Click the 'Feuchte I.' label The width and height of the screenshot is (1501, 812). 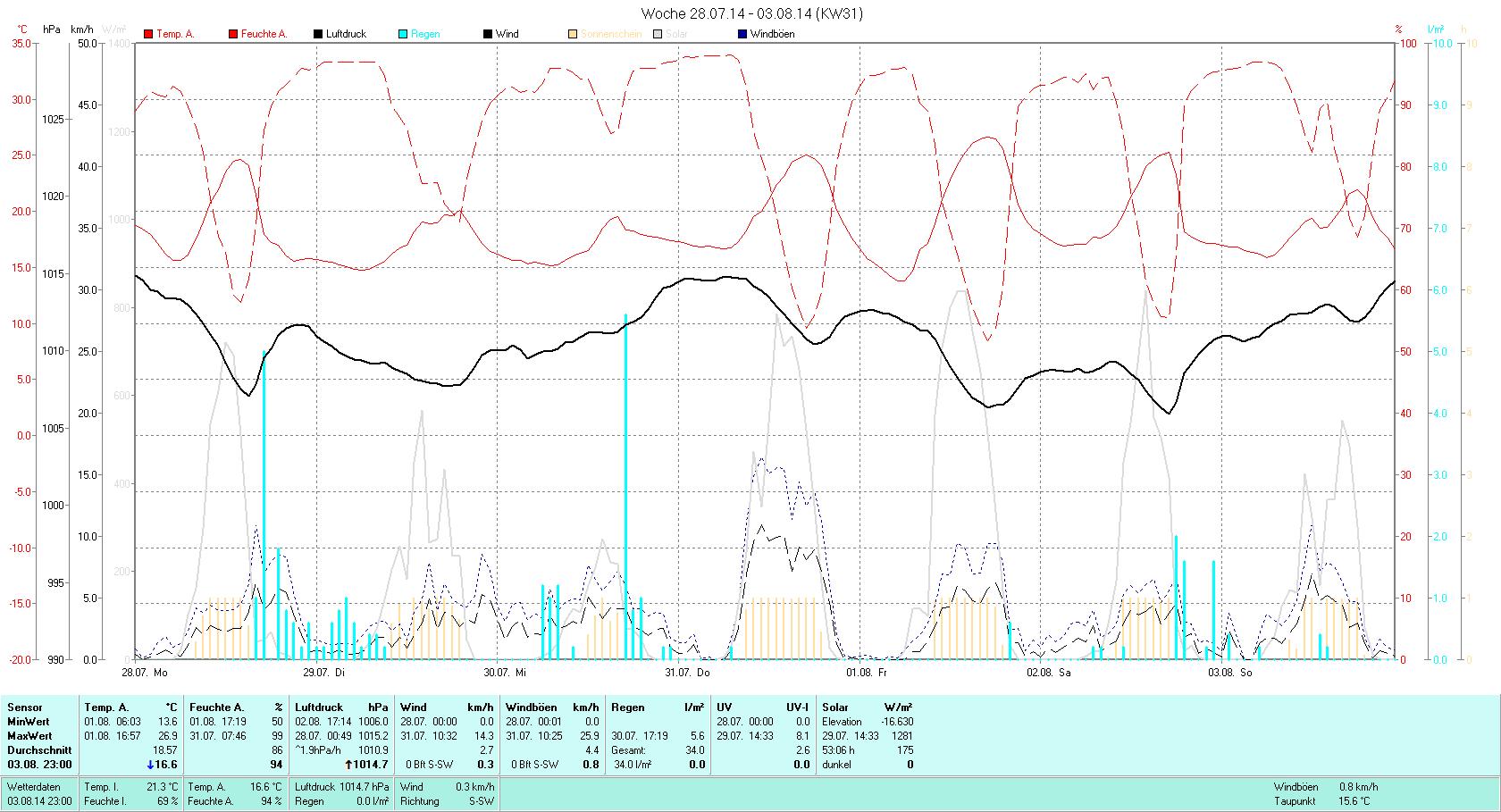(x=105, y=801)
